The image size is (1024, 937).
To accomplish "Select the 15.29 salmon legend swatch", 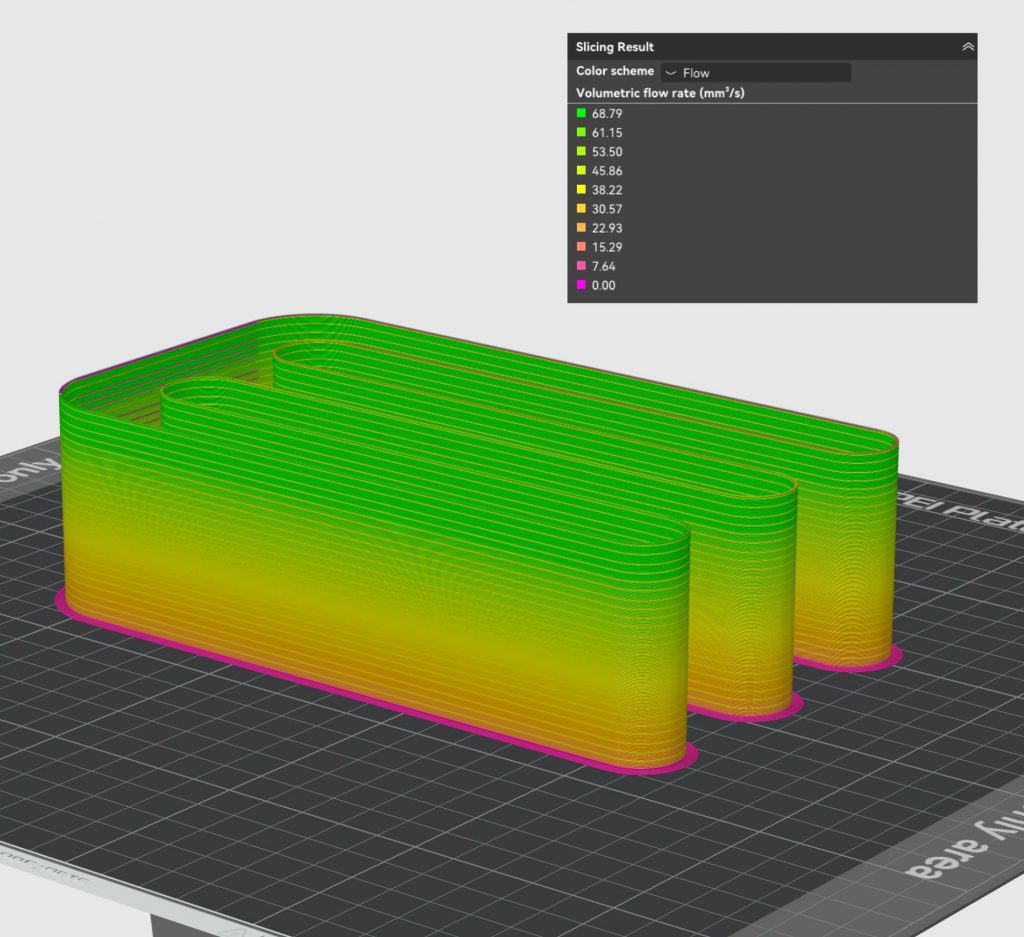I will click(x=581, y=246).
